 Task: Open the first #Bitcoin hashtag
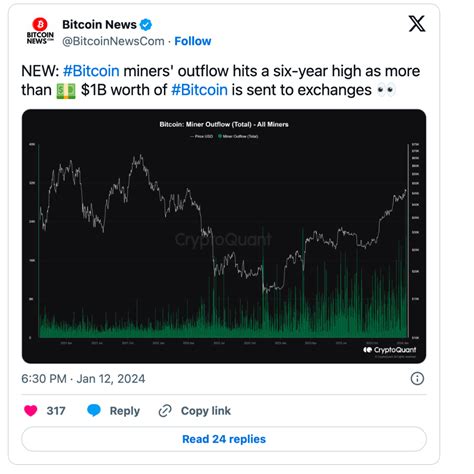click(x=91, y=71)
